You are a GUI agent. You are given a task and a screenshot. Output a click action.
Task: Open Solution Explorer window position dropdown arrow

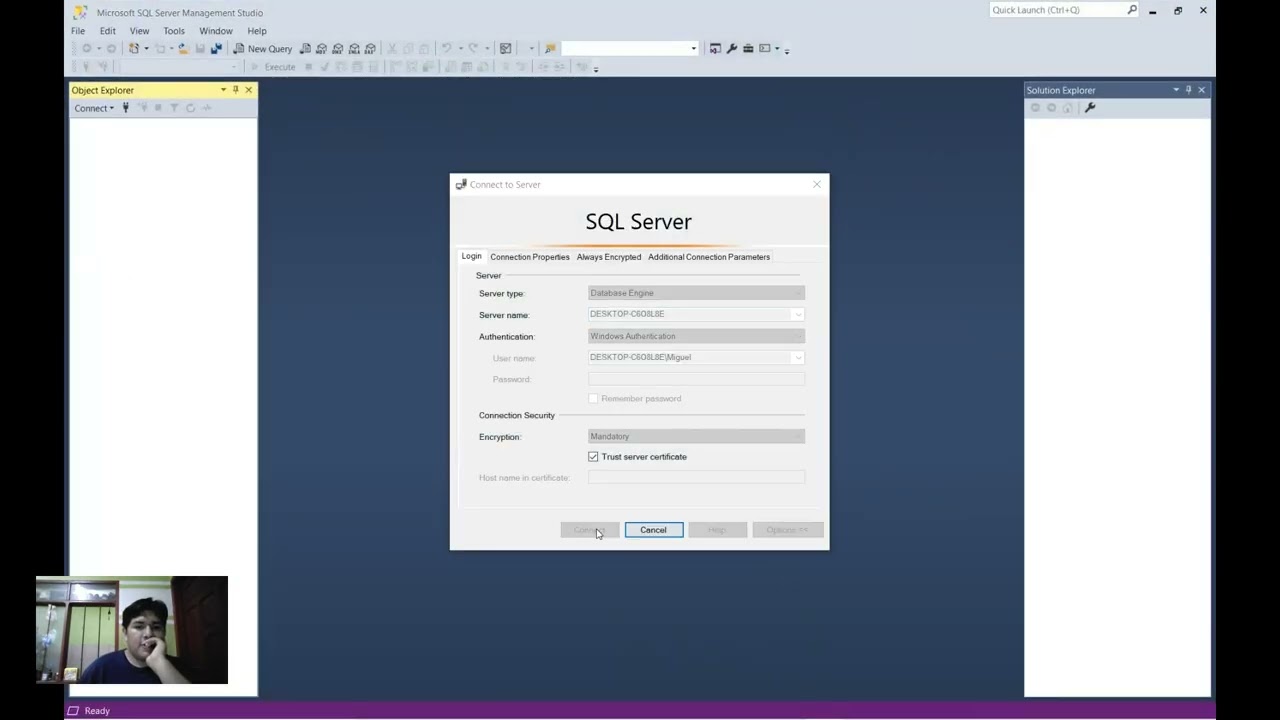coord(1176,90)
